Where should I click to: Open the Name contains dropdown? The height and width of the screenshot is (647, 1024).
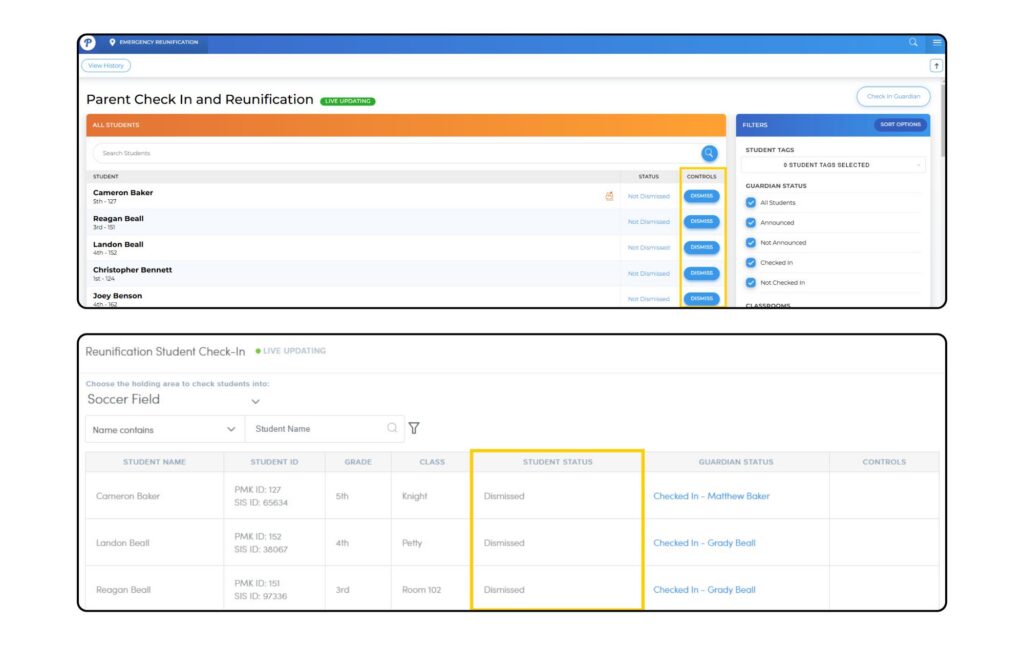click(x=164, y=430)
